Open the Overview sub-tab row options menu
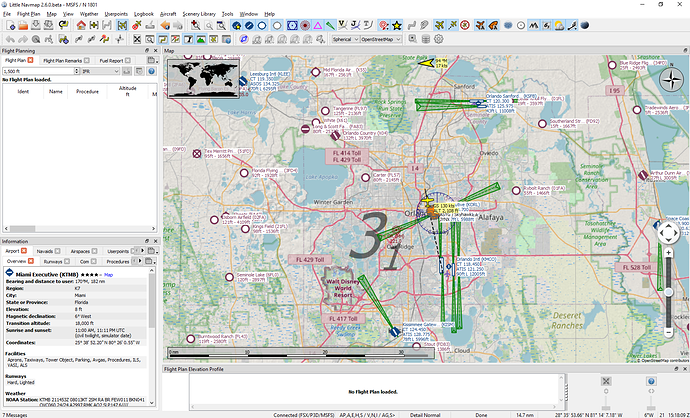Screen dimensions: 690x418 [150, 261]
